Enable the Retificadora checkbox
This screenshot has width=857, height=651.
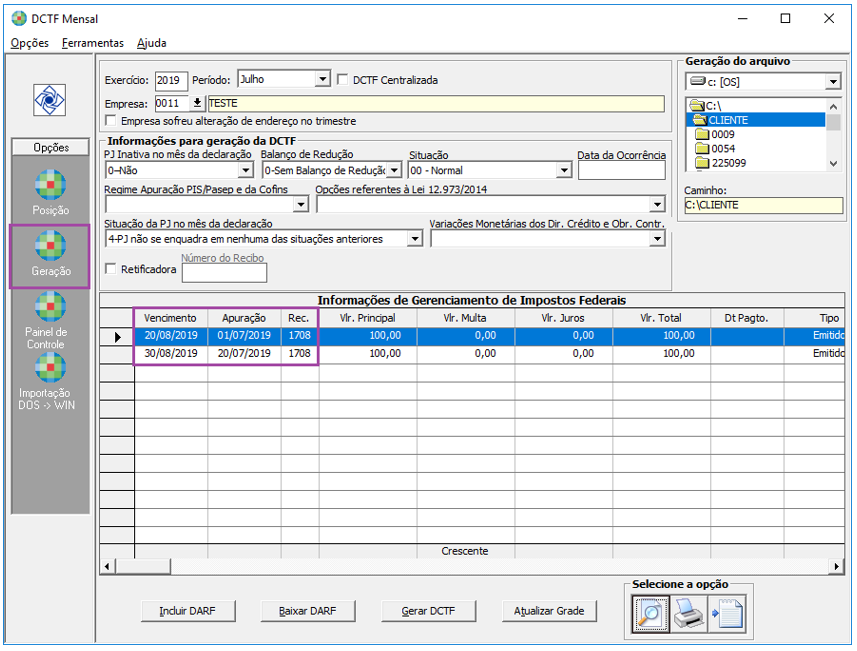[x=111, y=268]
